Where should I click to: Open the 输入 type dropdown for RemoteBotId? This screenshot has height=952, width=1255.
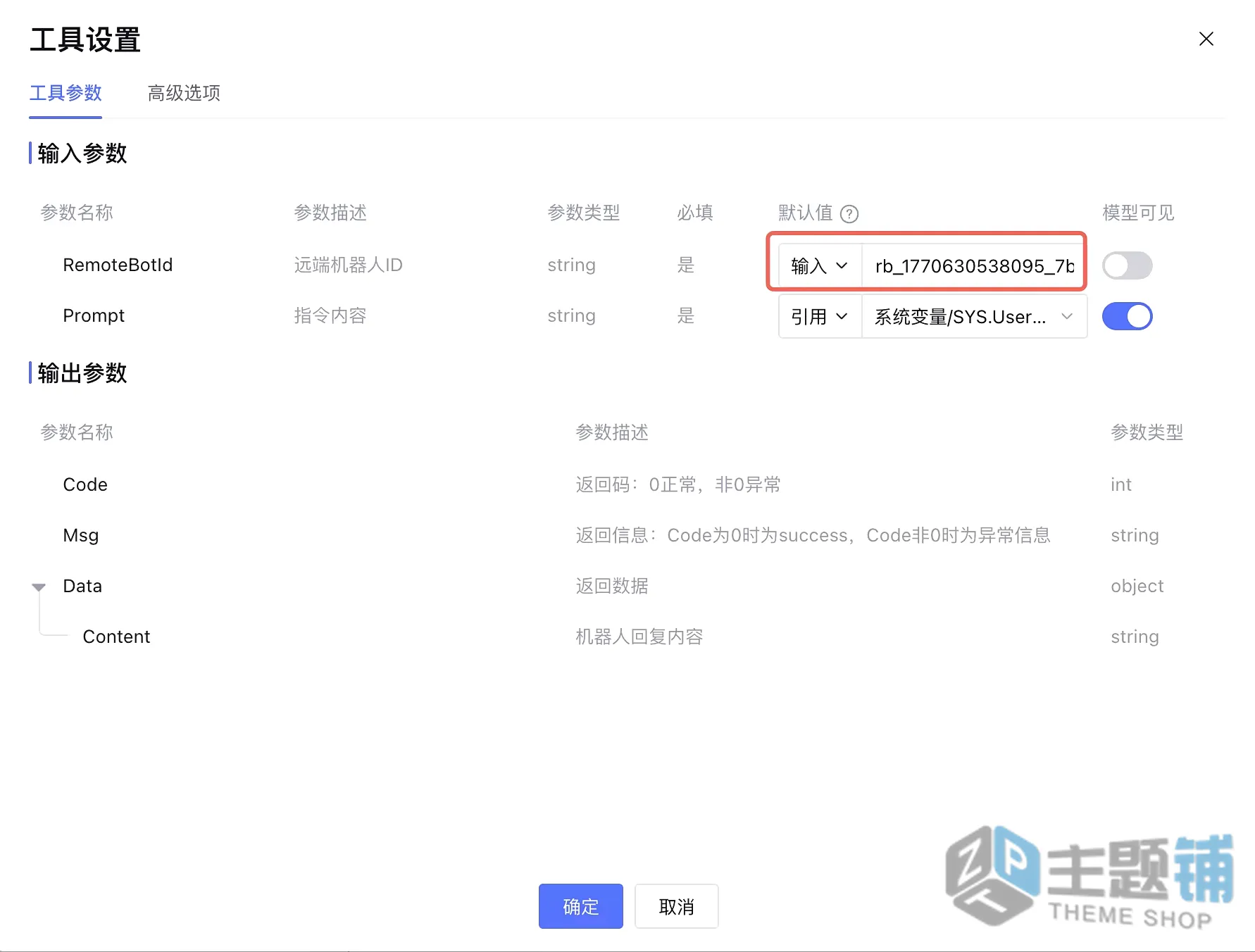point(820,266)
